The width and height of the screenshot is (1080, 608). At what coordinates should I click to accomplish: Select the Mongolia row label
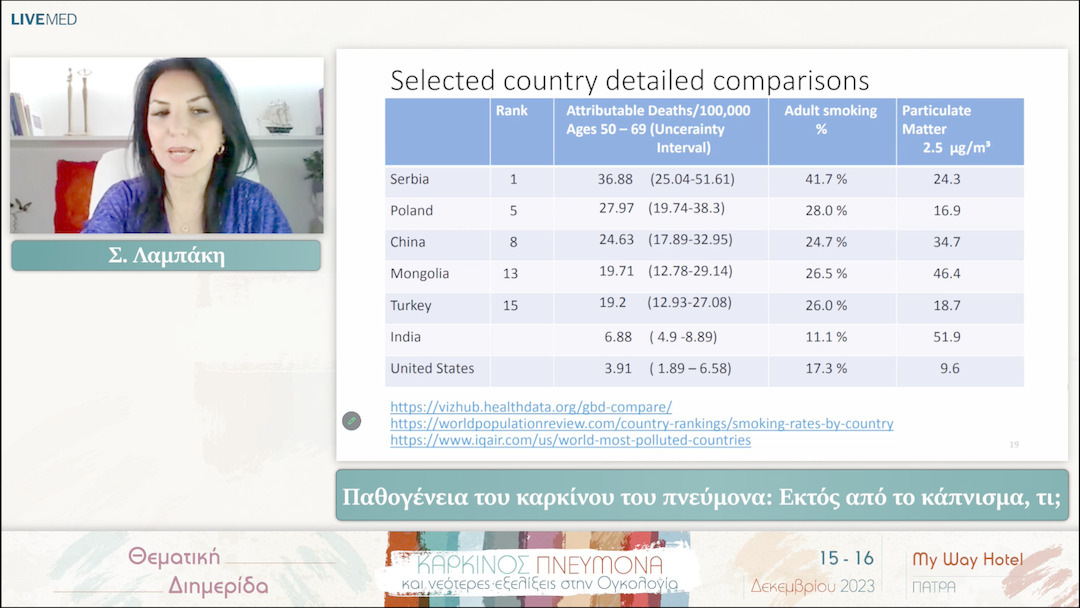pyautogui.click(x=420, y=274)
